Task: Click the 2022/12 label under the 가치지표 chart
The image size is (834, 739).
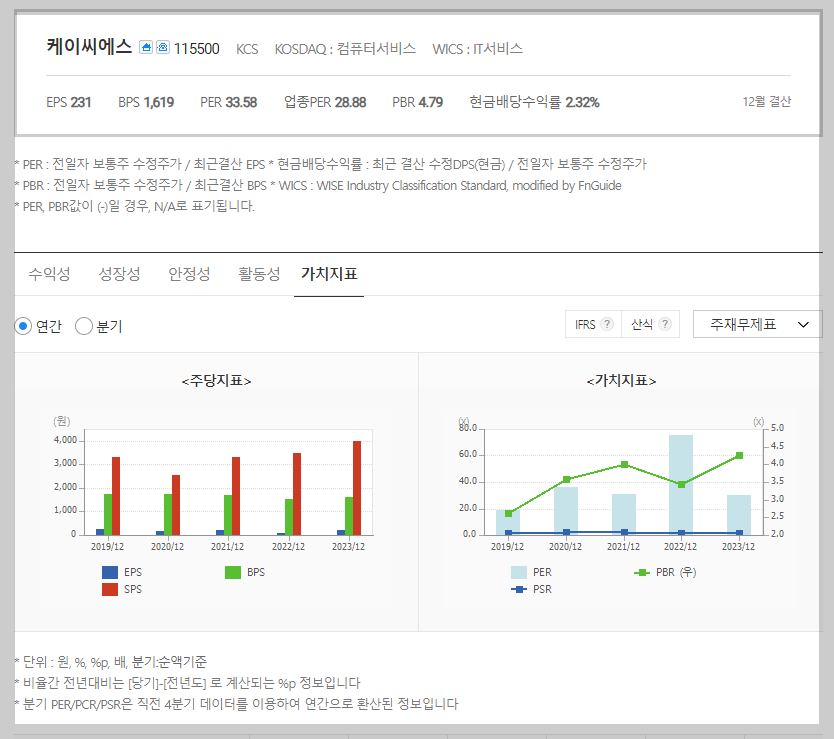Action: pos(680,546)
